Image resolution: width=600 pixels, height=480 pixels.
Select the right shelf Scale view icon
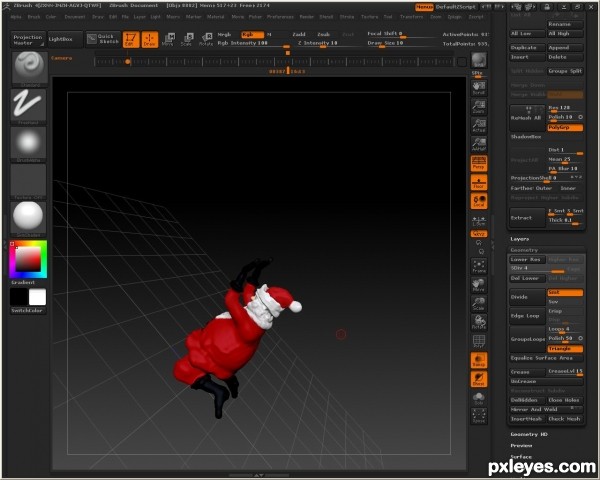click(x=479, y=304)
